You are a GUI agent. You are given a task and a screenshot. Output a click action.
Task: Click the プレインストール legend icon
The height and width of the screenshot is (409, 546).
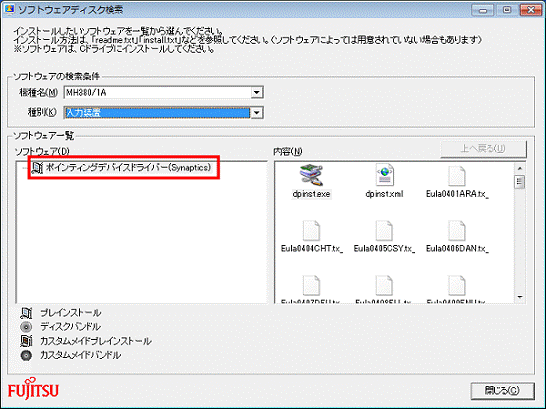pos(26,313)
